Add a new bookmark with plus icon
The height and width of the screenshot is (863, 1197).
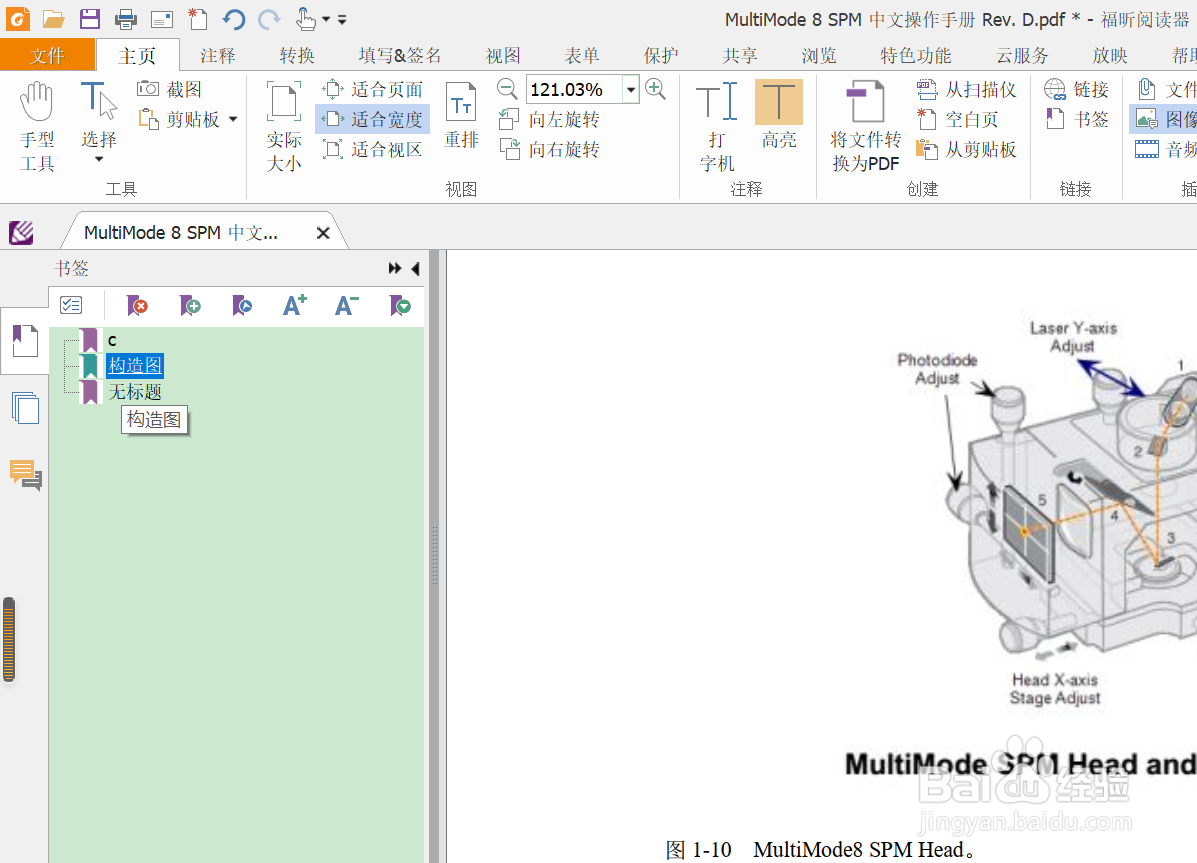(x=190, y=305)
